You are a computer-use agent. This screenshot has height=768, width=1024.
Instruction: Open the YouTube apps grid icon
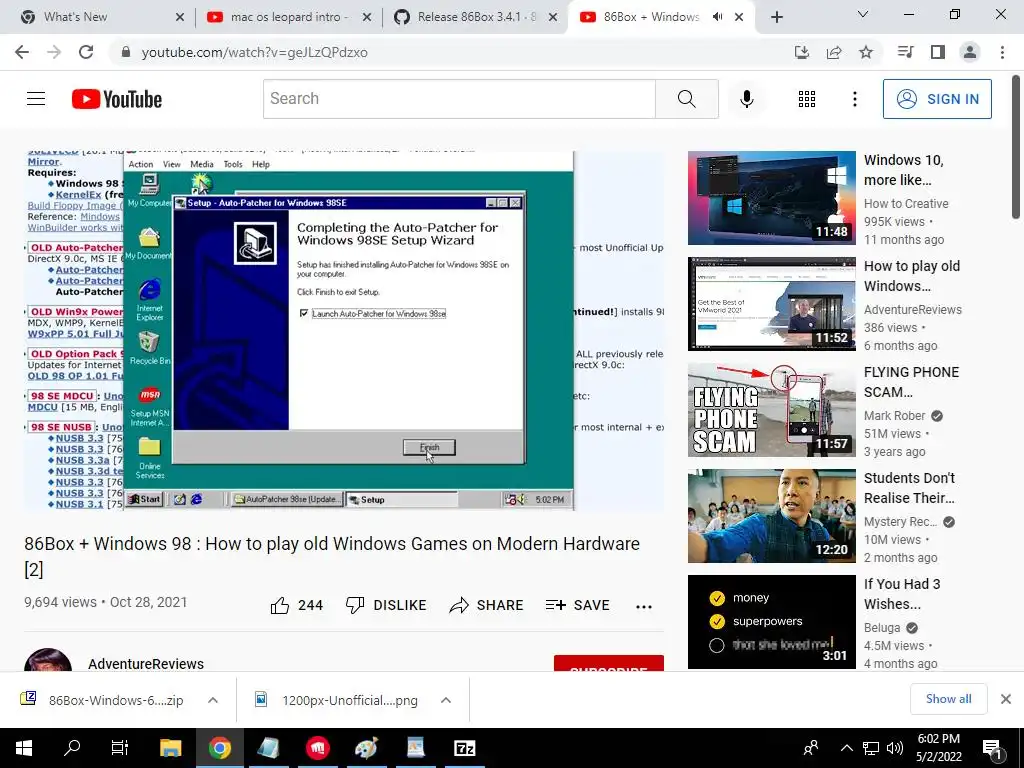click(807, 99)
